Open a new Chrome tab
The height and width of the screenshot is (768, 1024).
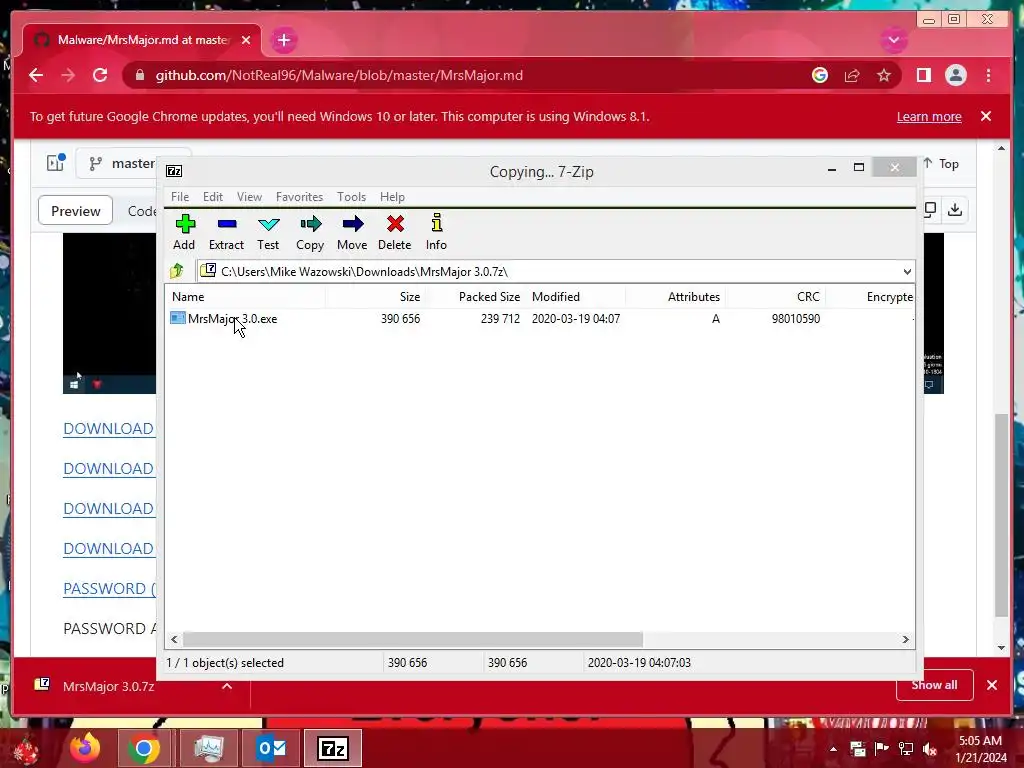pos(283,40)
